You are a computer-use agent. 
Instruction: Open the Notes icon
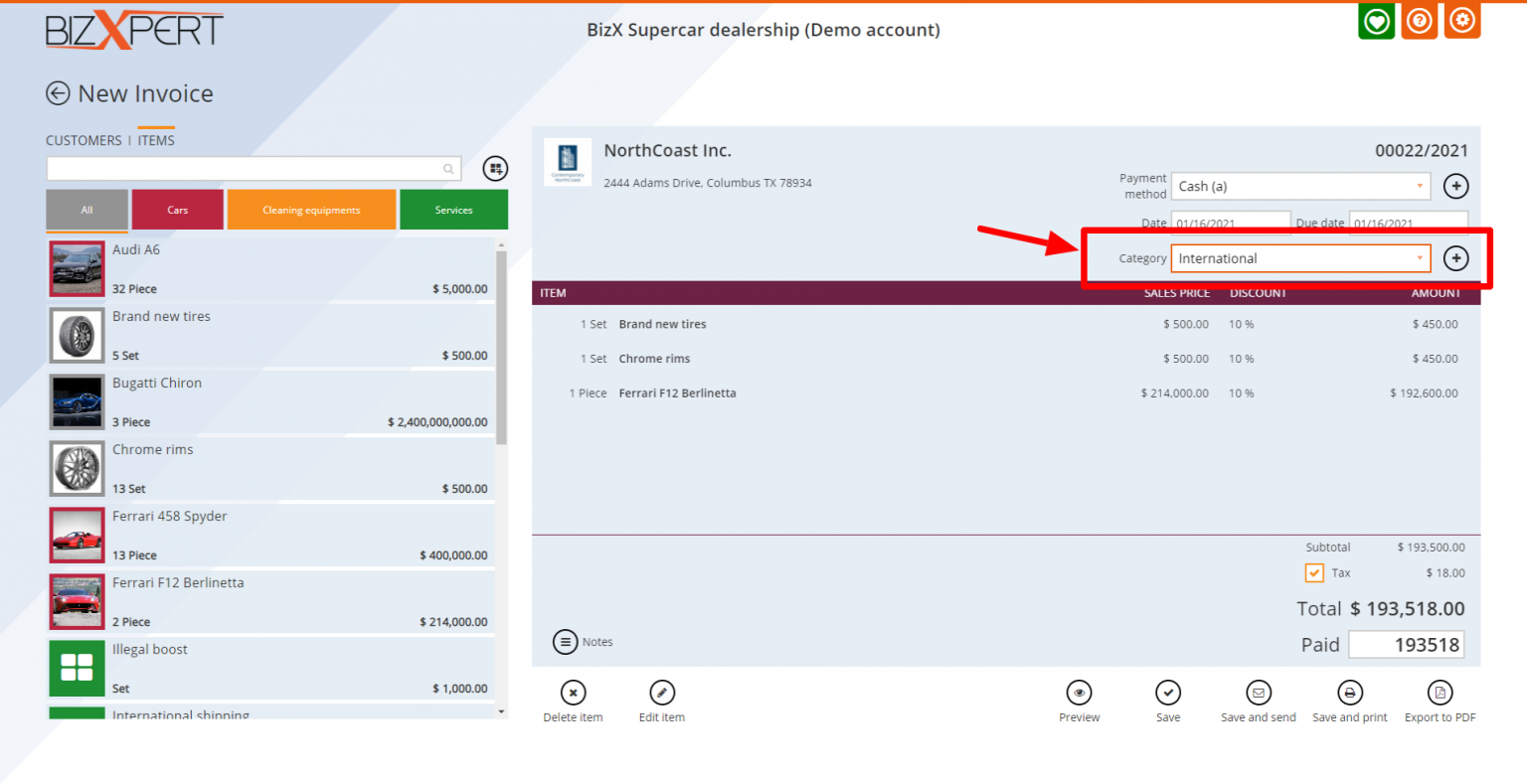[x=565, y=642]
